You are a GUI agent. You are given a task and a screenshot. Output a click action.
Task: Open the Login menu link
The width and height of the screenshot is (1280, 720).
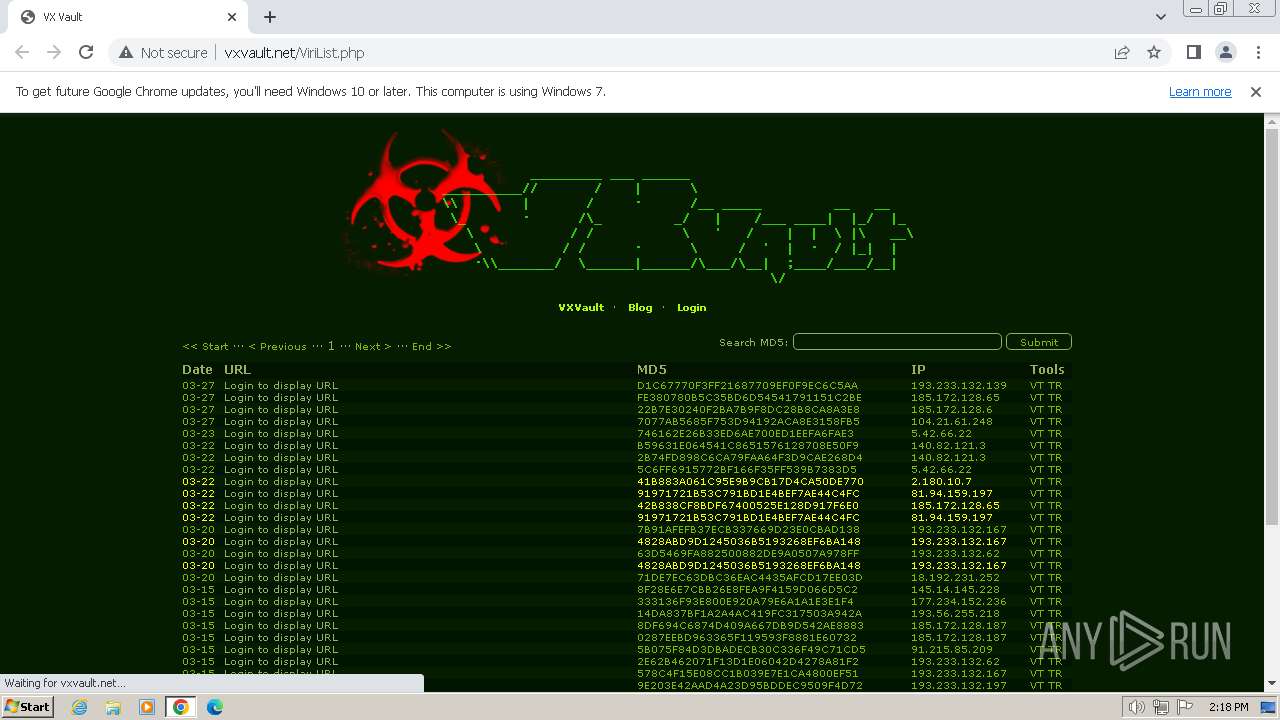tap(691, 308)
